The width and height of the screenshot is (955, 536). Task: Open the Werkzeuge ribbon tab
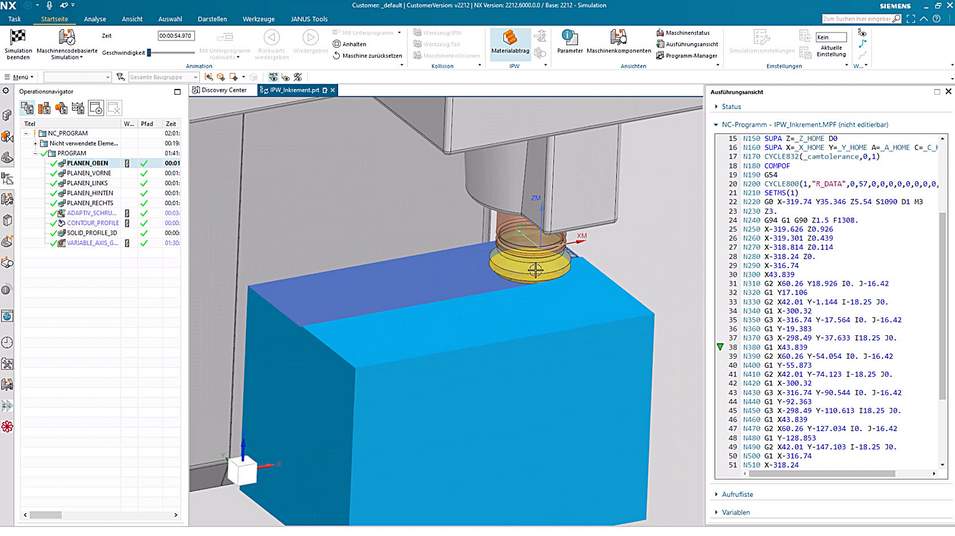(258, 19)
